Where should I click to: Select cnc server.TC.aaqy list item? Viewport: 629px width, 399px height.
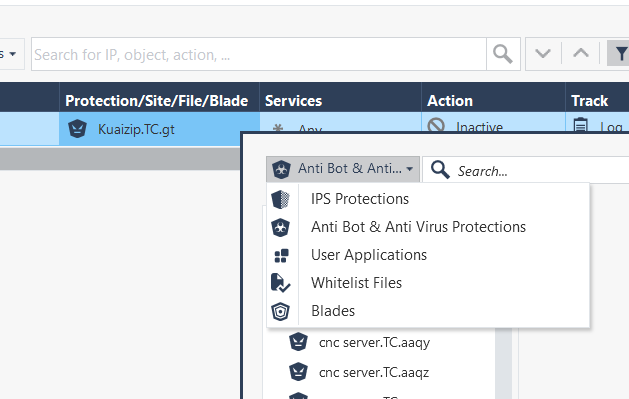click(x=374, y=342)
